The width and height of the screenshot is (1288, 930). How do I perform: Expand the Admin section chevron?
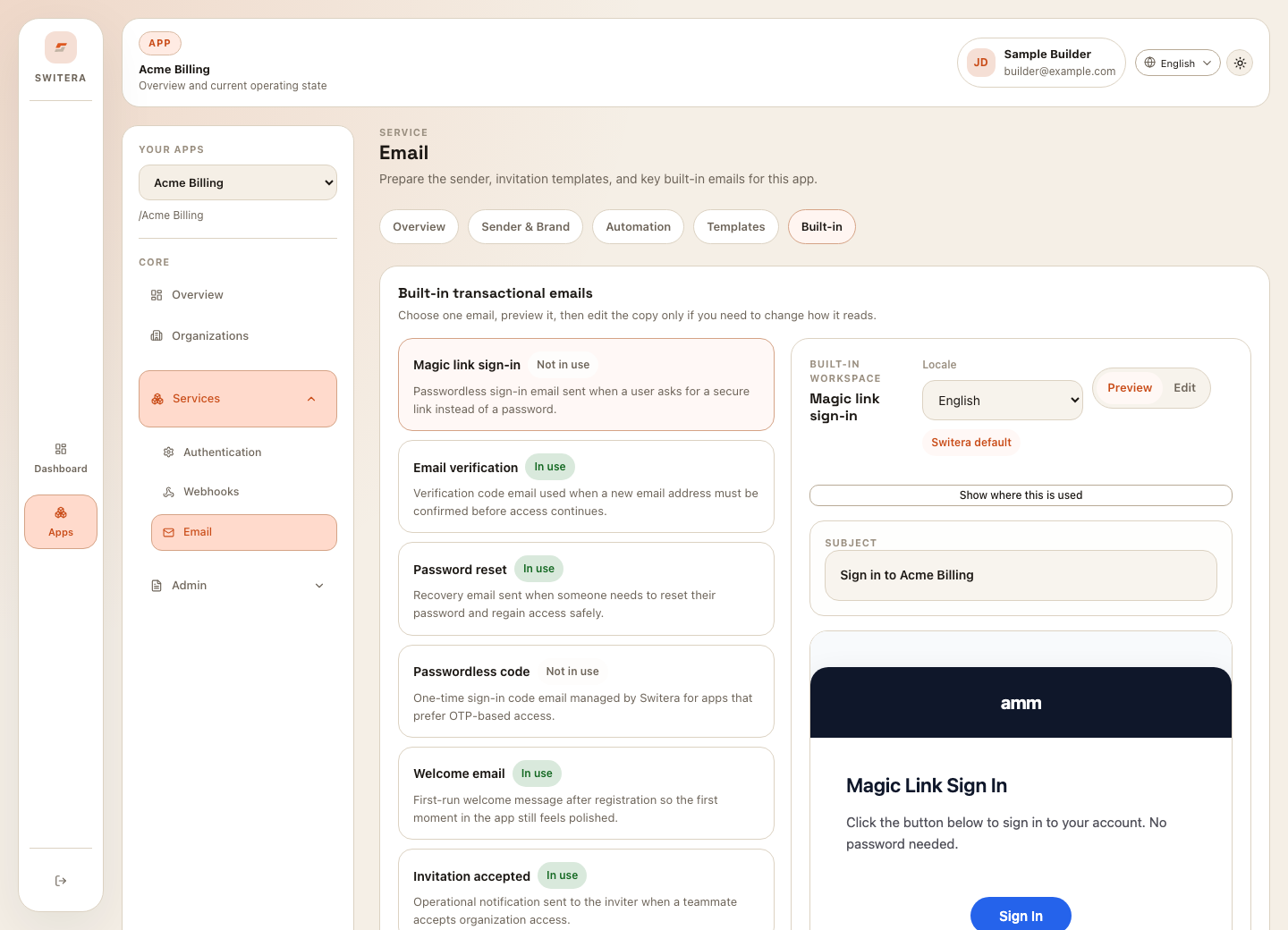coord(319,586)
